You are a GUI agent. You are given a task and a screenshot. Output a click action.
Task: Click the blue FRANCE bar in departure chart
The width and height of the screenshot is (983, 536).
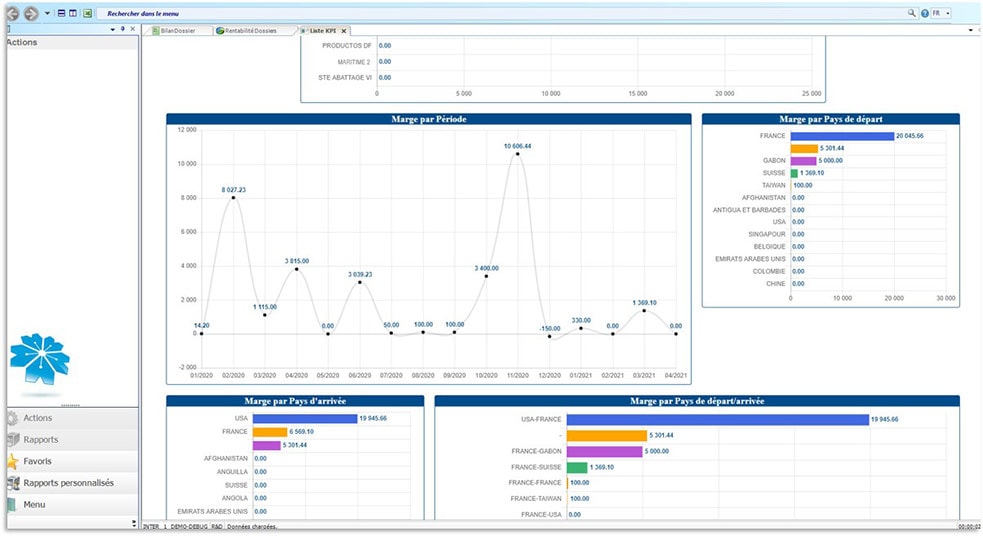(841, 136)
